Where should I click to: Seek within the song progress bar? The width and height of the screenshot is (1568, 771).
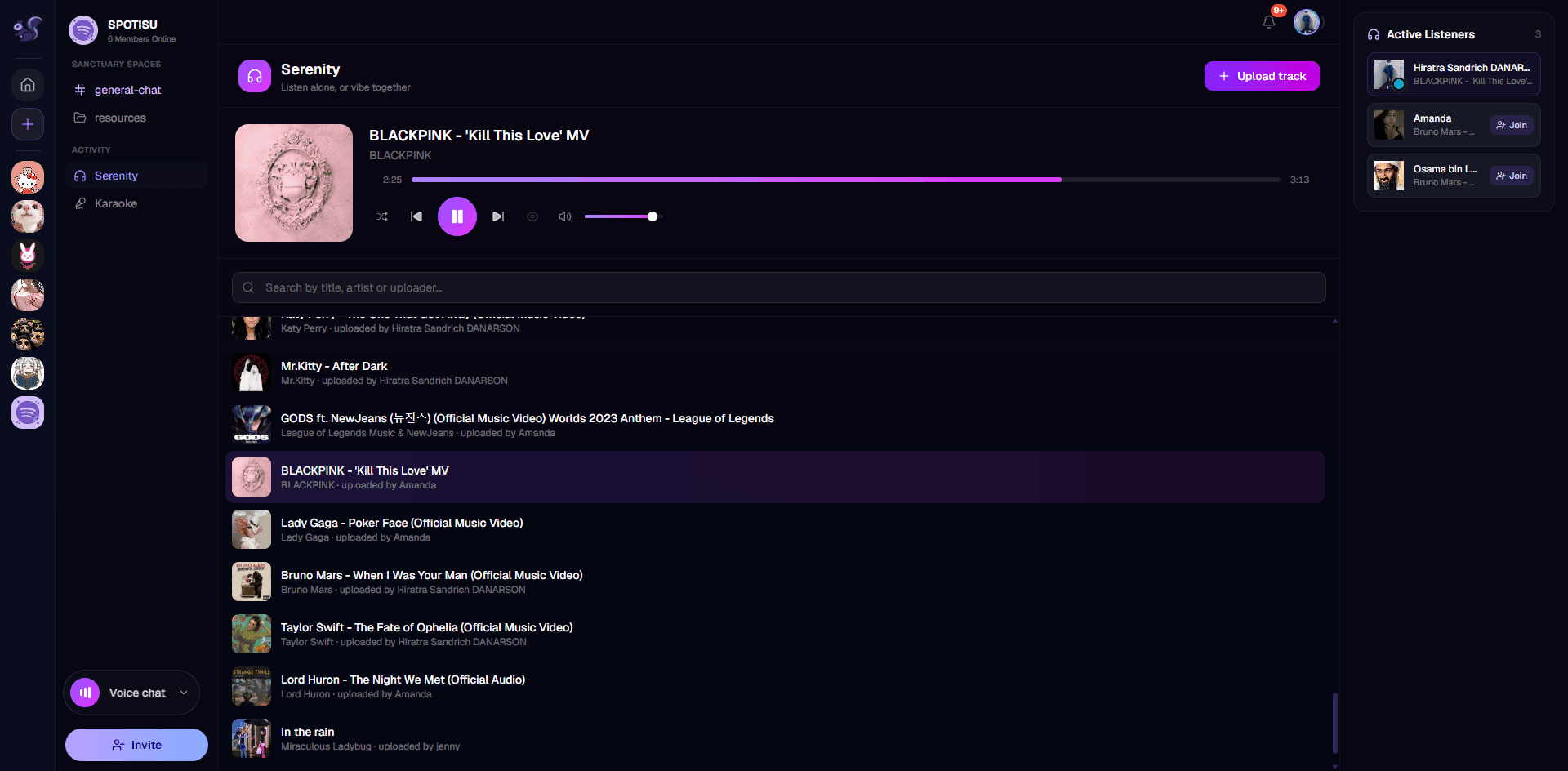click(845, 180)
